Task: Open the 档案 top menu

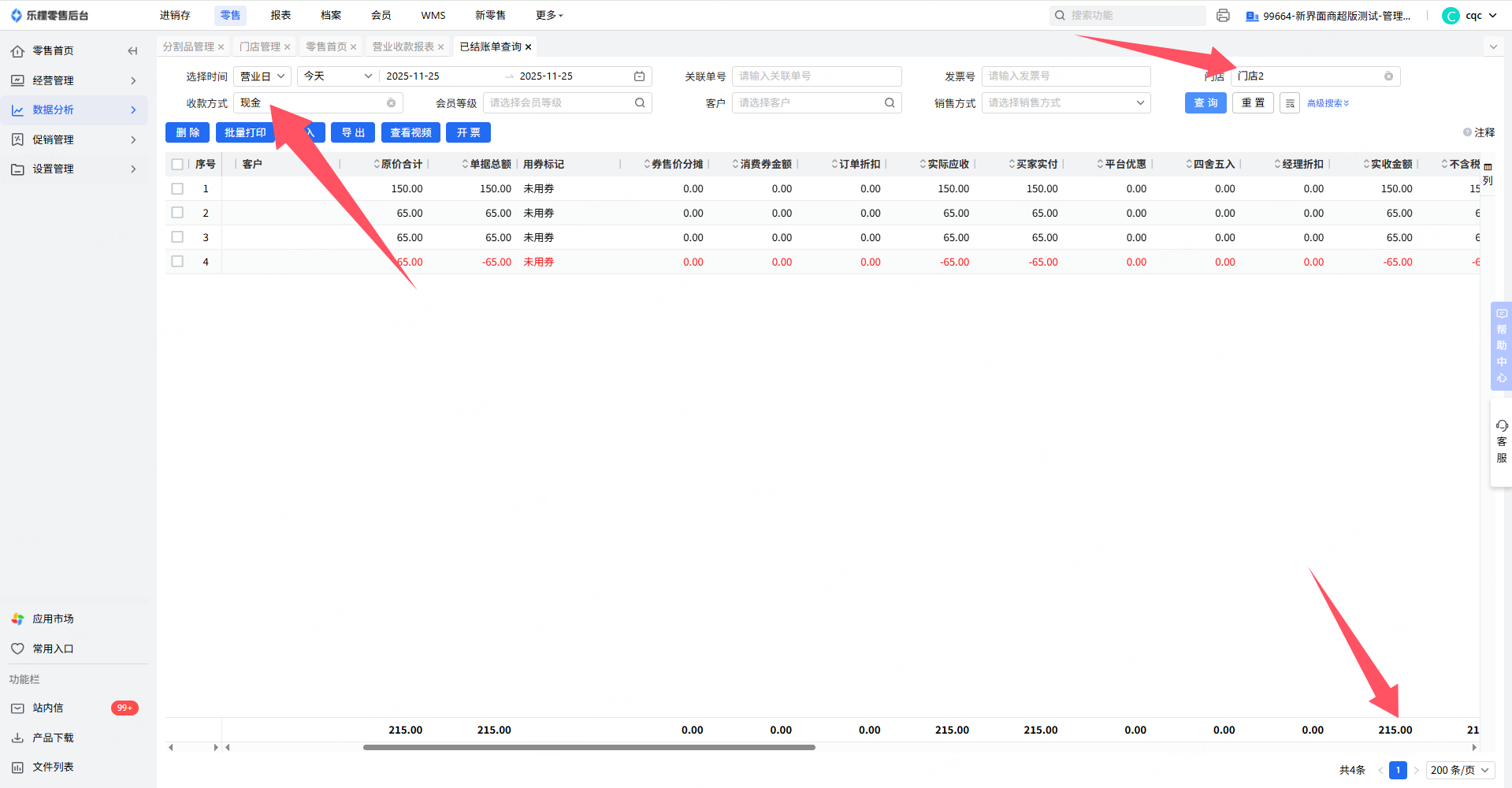Action: 331,16
